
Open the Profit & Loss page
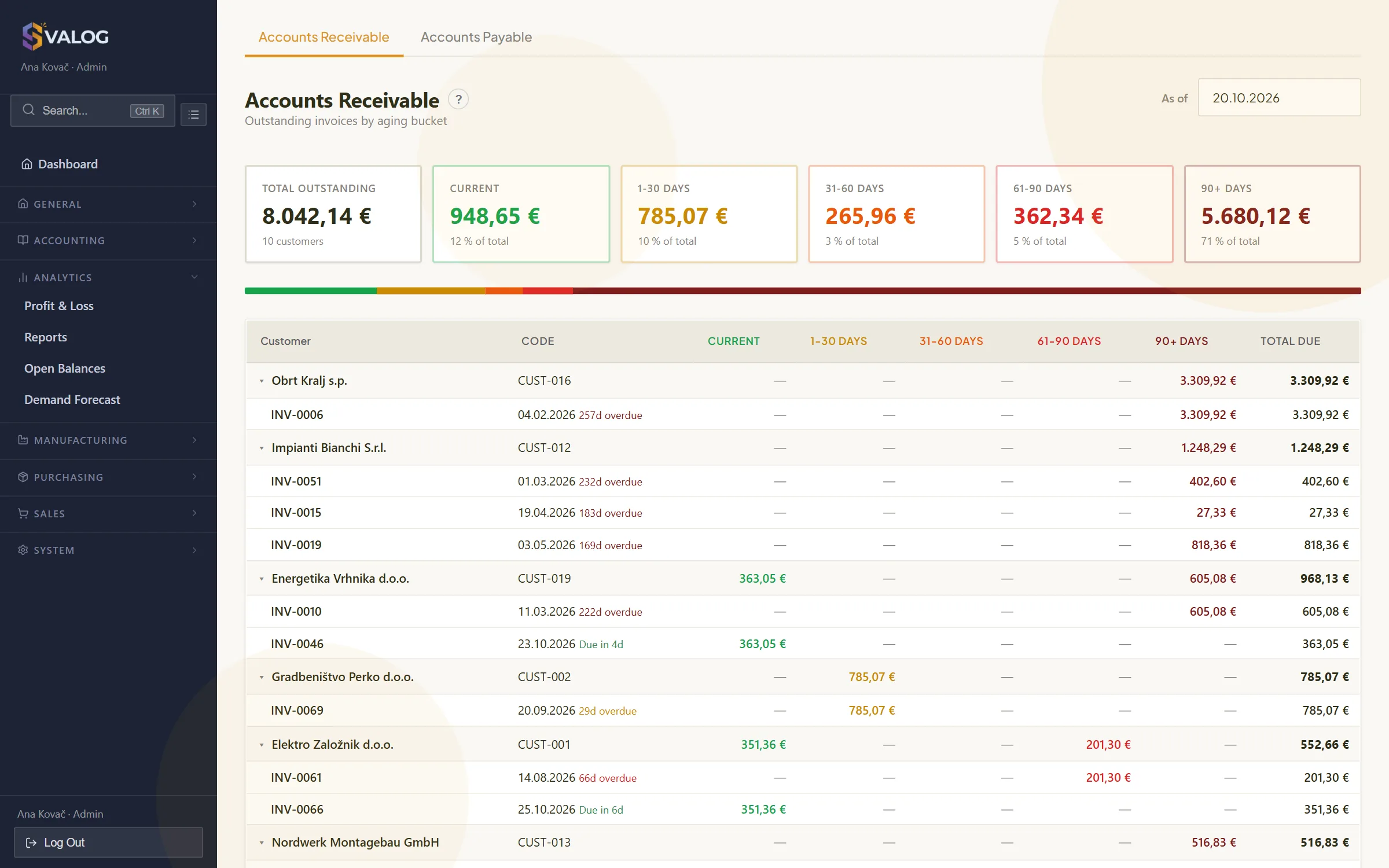coord(59,306)
